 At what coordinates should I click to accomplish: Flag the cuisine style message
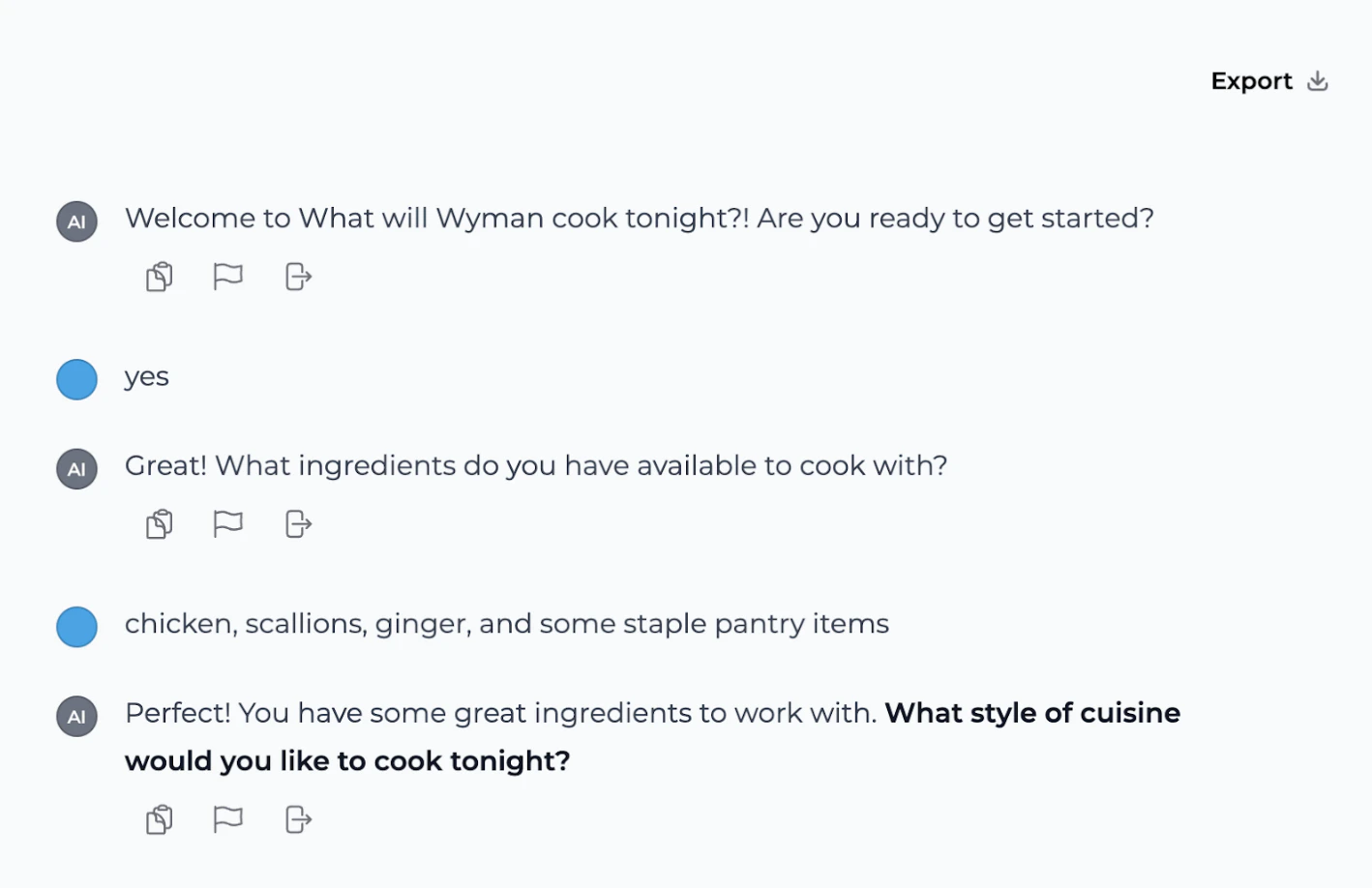click(227, 820)
